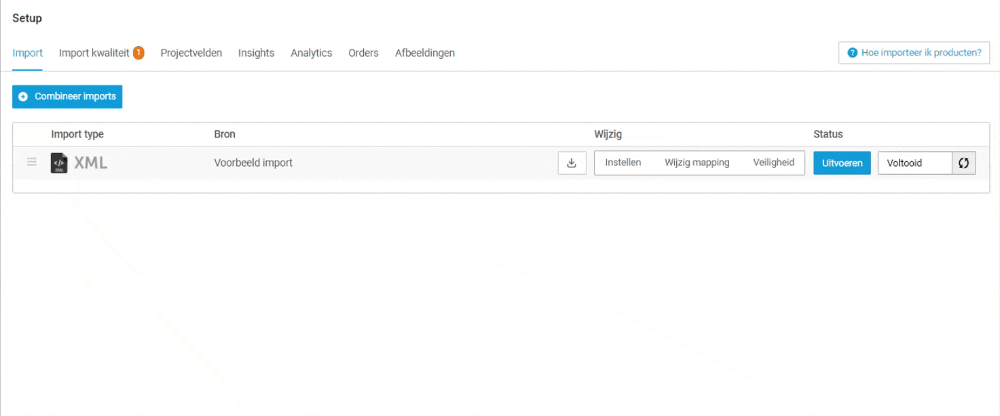Image resolution: width=1000 pixels, height=416 pixels.
Task: Open the Import tab
Action: point(27,53)
